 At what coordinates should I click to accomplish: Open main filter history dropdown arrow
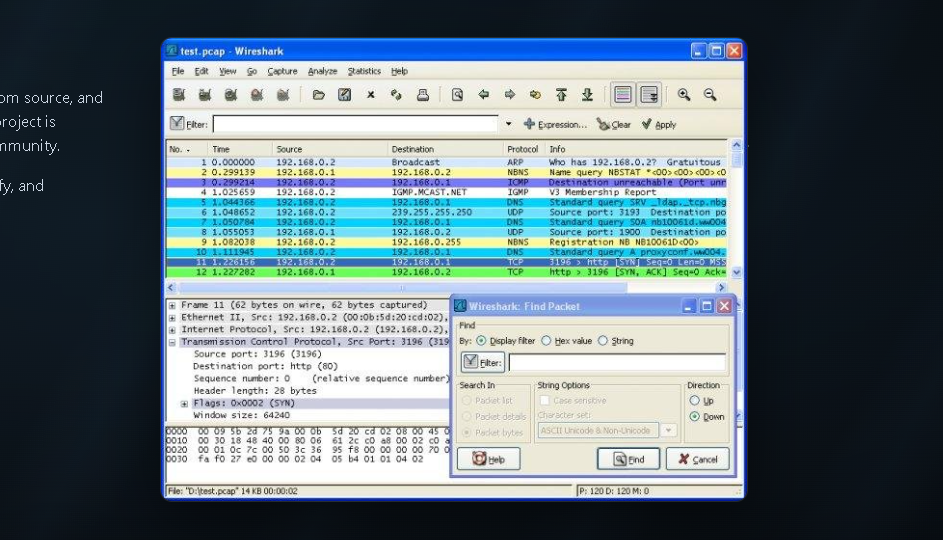tap(508, 124)
